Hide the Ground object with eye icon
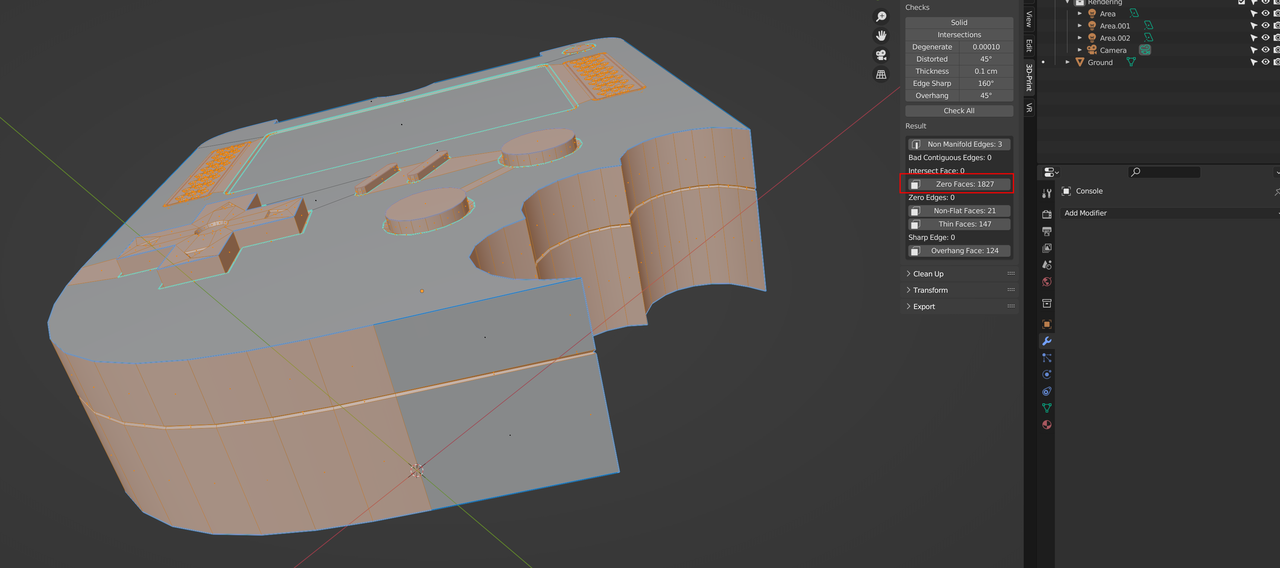 [x=1265, y=62]
